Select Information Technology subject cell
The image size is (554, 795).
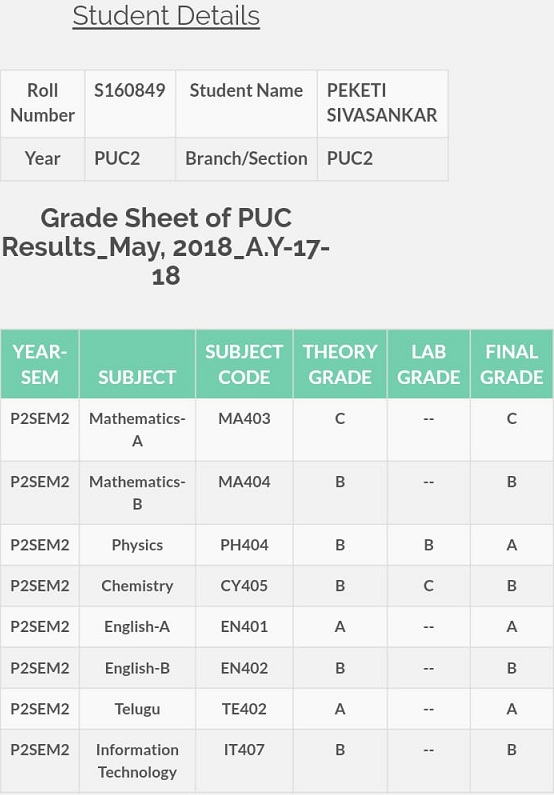(x=137, y=761)
